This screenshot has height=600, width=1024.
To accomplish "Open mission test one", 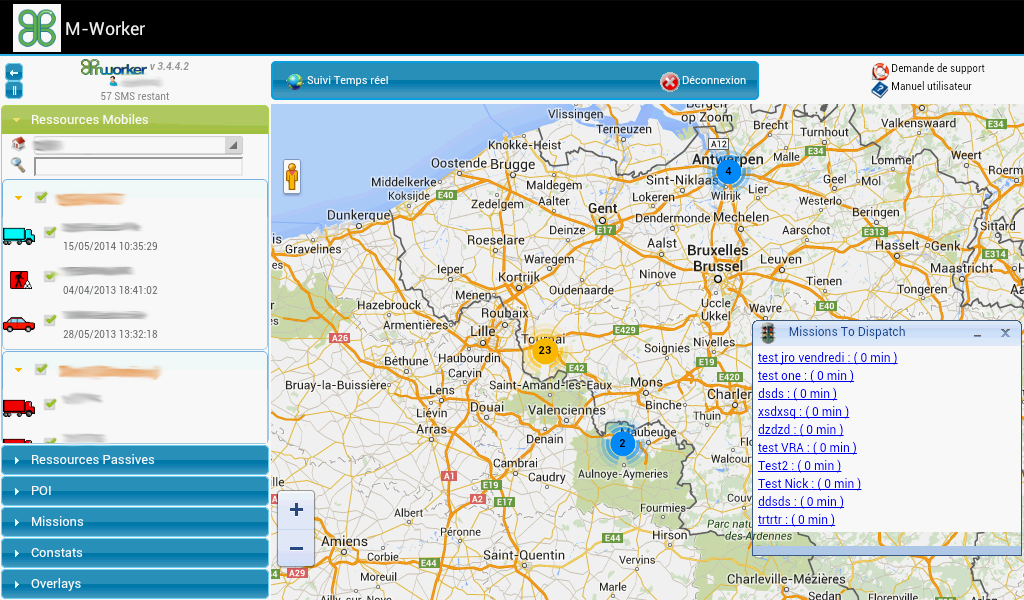I will [806, 376].
